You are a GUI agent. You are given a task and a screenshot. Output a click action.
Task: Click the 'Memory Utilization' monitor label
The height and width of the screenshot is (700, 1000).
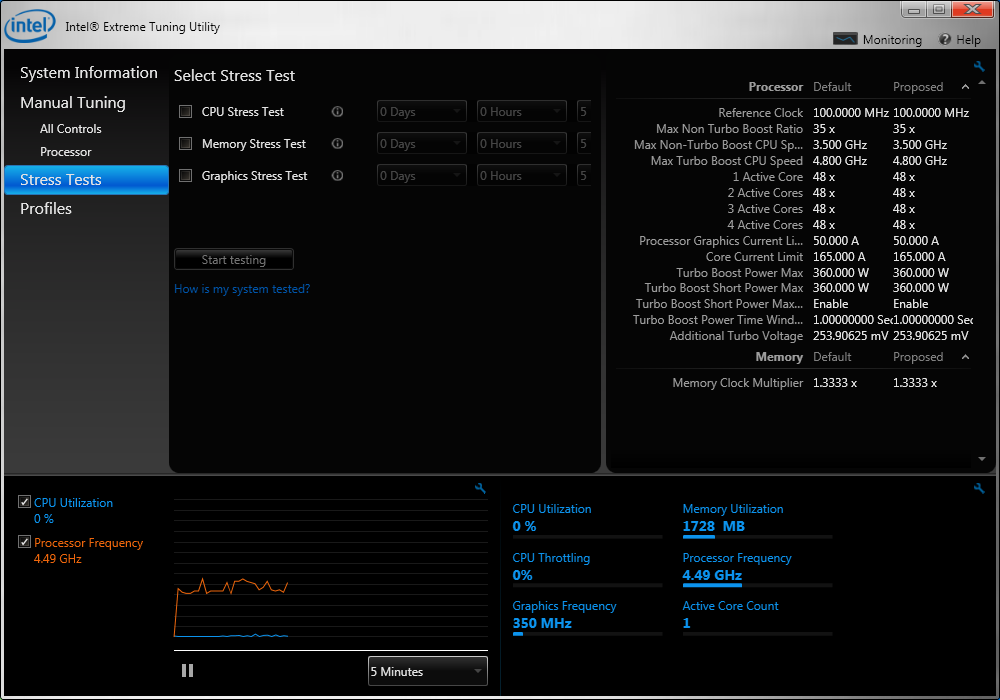click(733, 509)
